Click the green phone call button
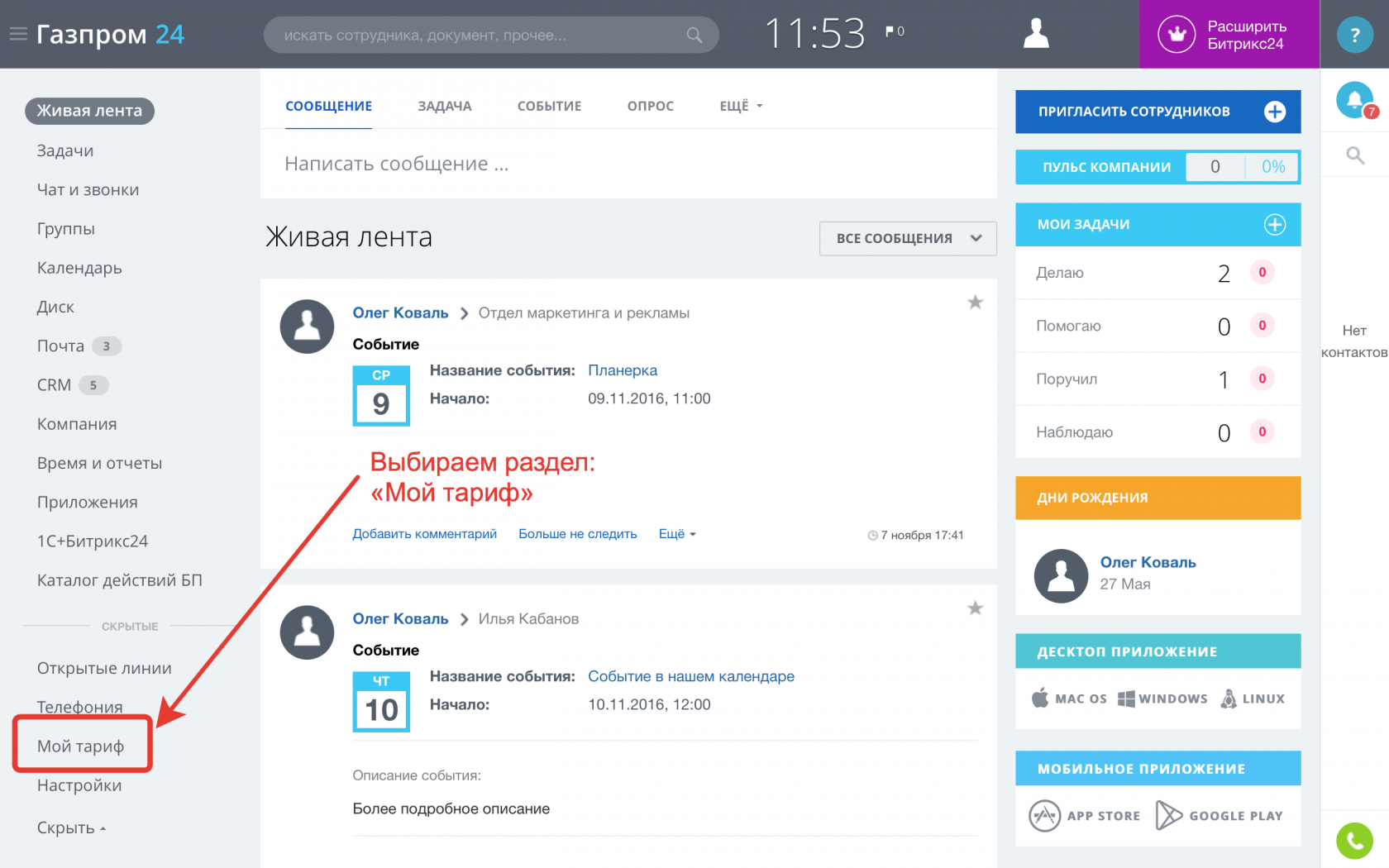The width and height of the screenshot is (1389, 868). click(1354, 841)
